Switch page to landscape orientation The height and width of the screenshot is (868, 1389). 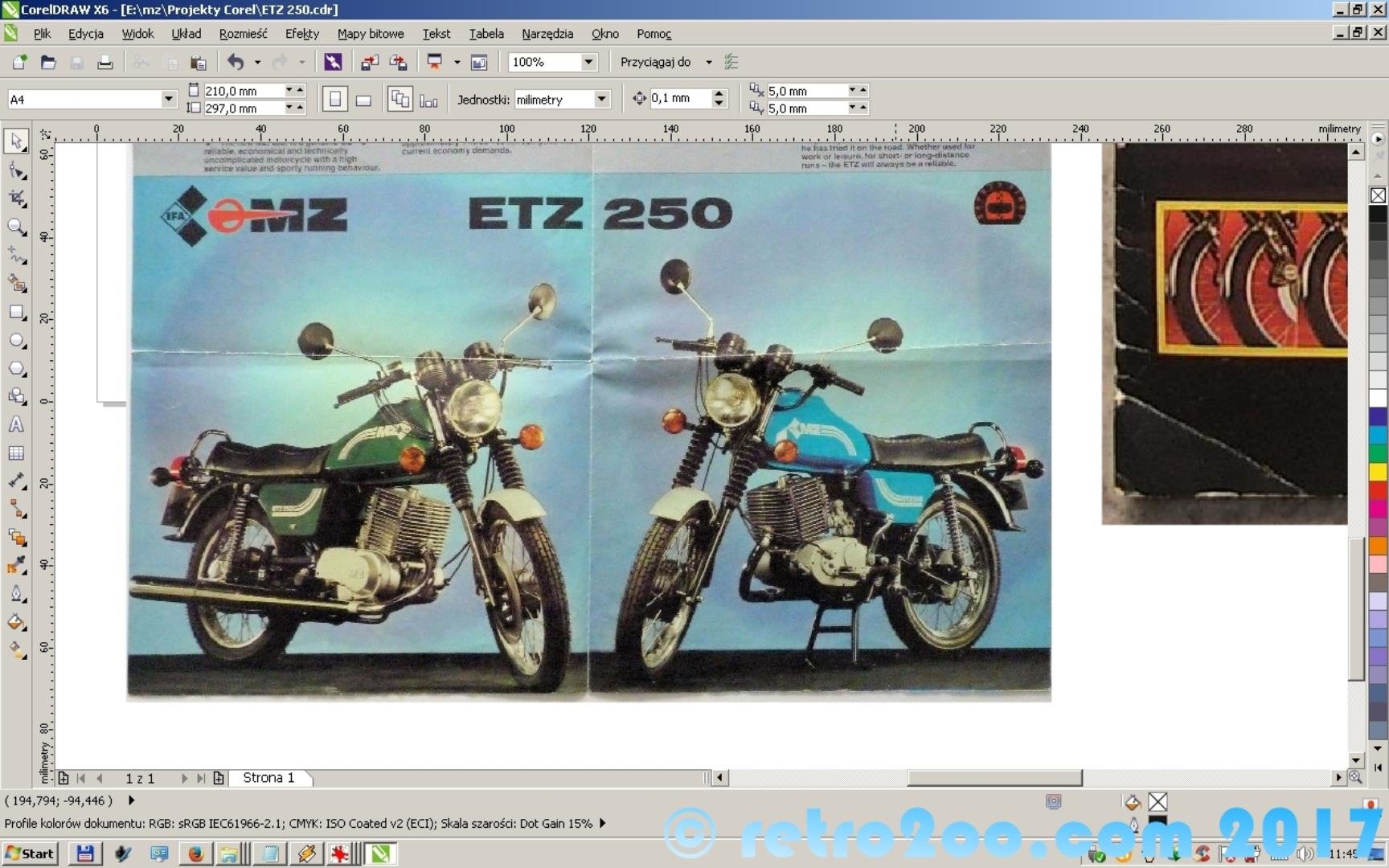(363, 100)
